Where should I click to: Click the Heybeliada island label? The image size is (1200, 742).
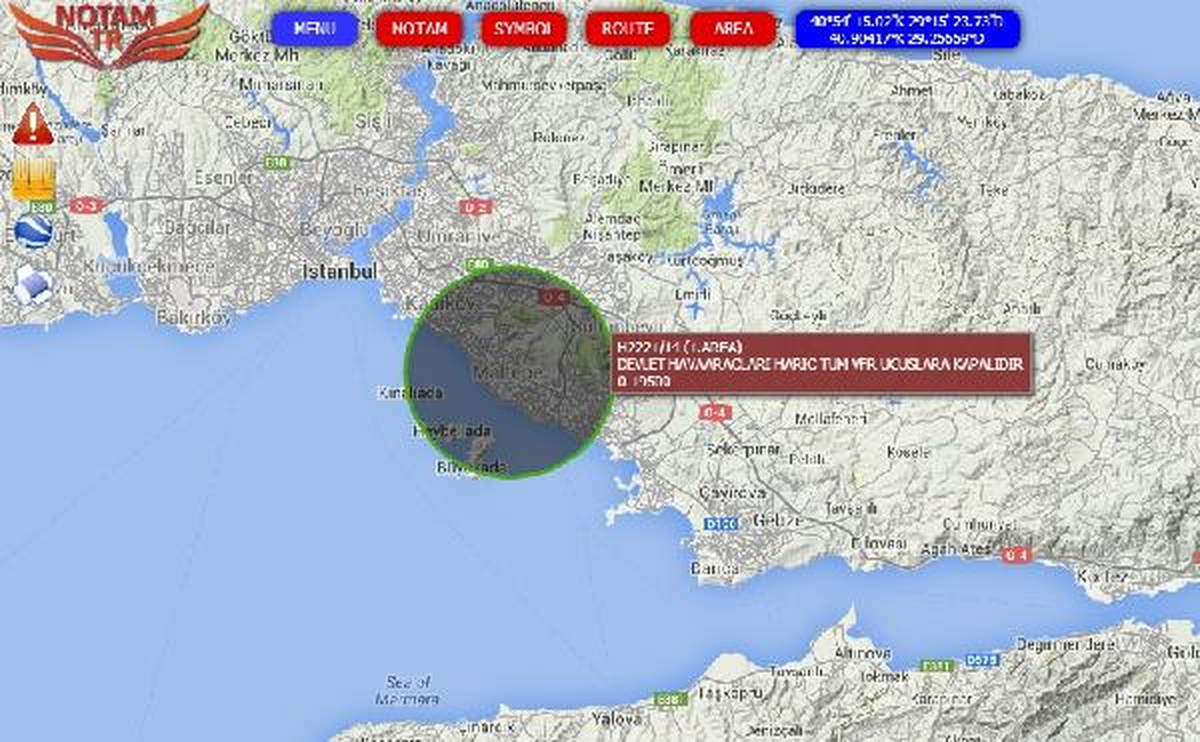pos(453,430)
